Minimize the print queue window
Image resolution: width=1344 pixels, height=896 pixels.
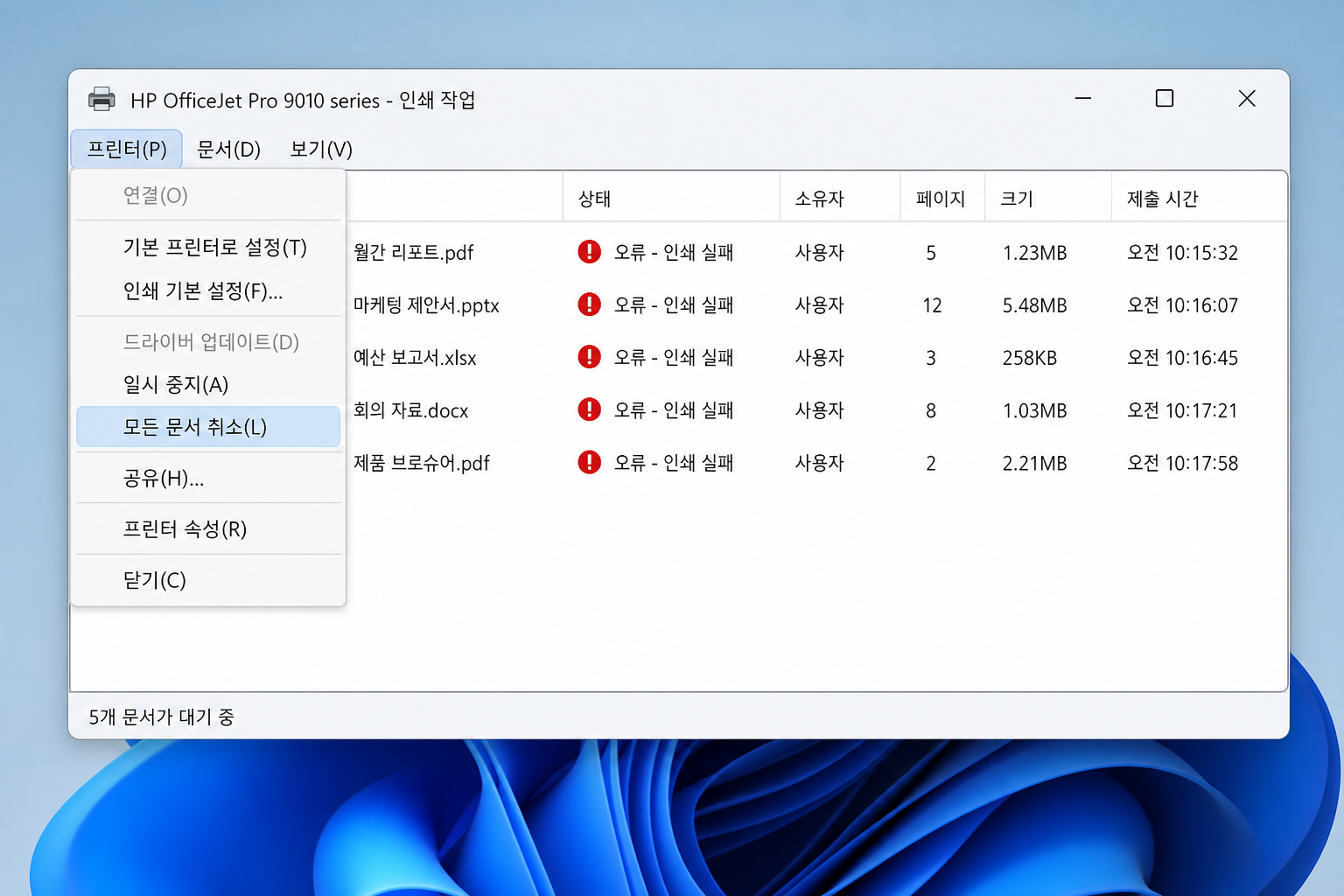point(1083,98)
